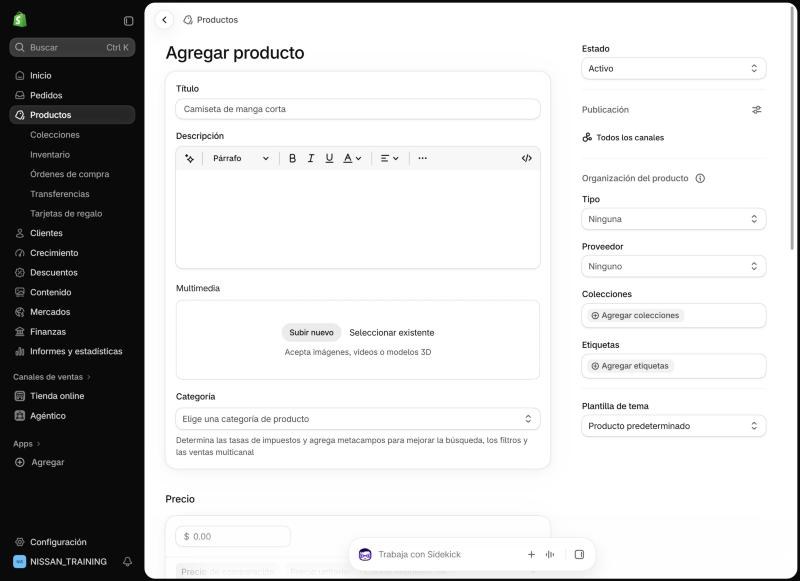Toggle underline formatting in Descripción
This screenshot has width=800, height=581.
coord(329,158)
